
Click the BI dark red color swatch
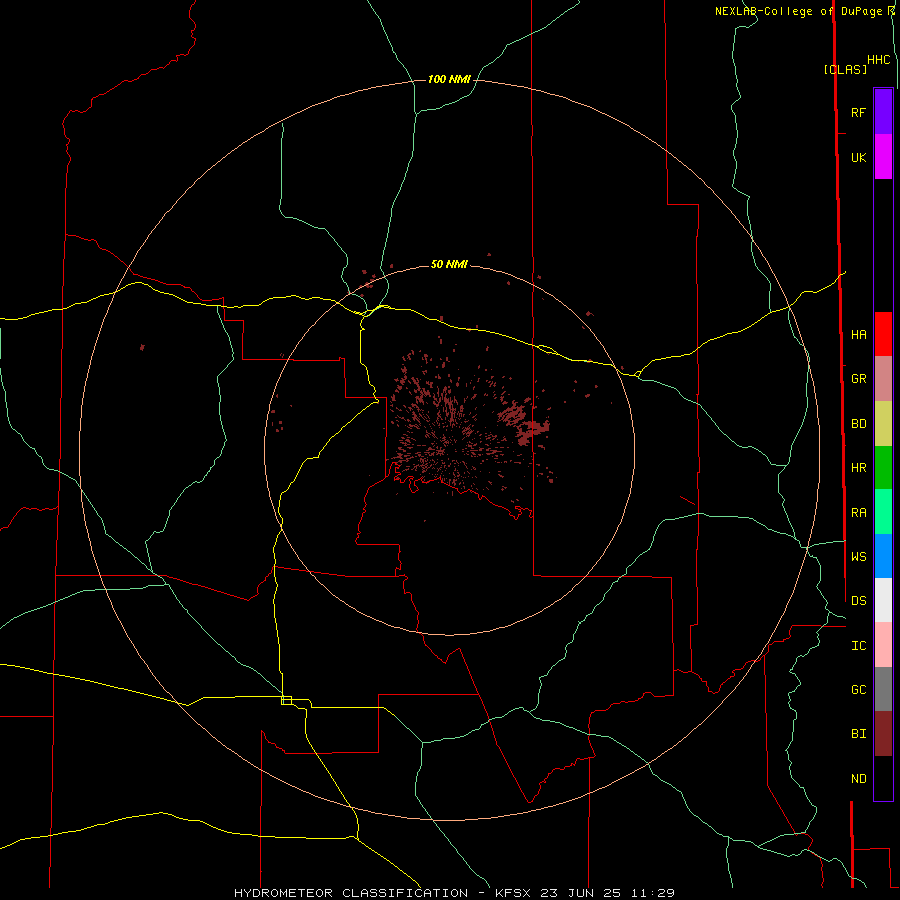tap(883, 734)
